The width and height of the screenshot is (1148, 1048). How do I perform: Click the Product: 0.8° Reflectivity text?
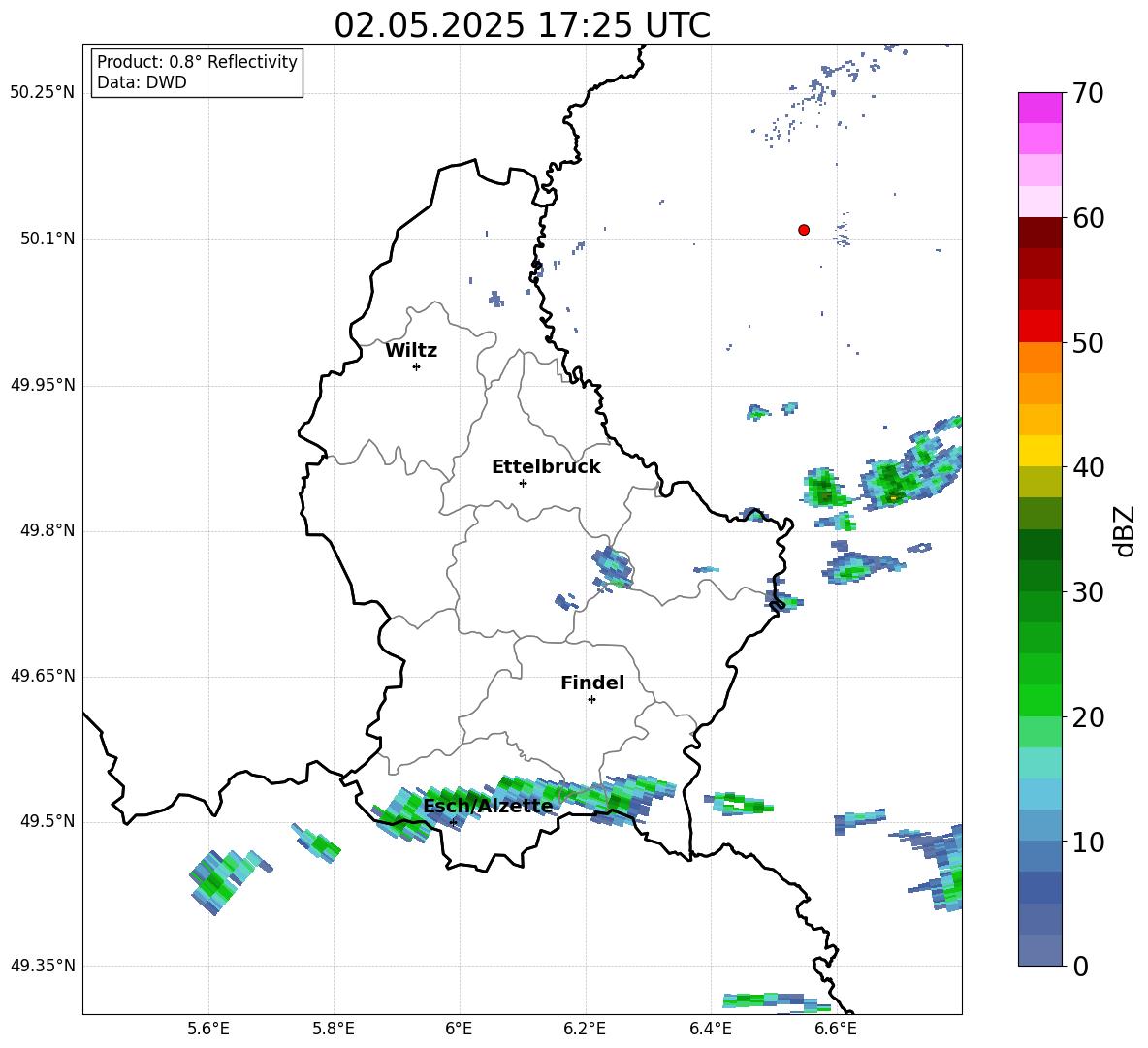(197, 62)
